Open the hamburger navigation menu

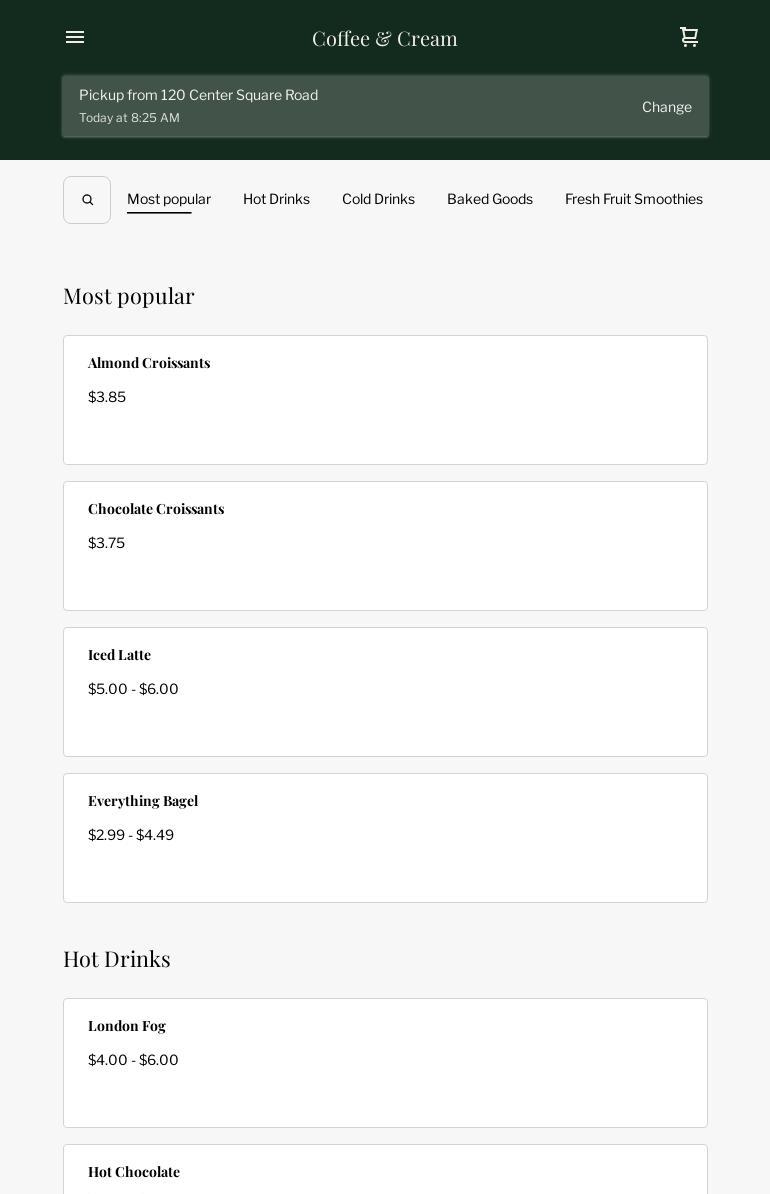coord(75,38)
